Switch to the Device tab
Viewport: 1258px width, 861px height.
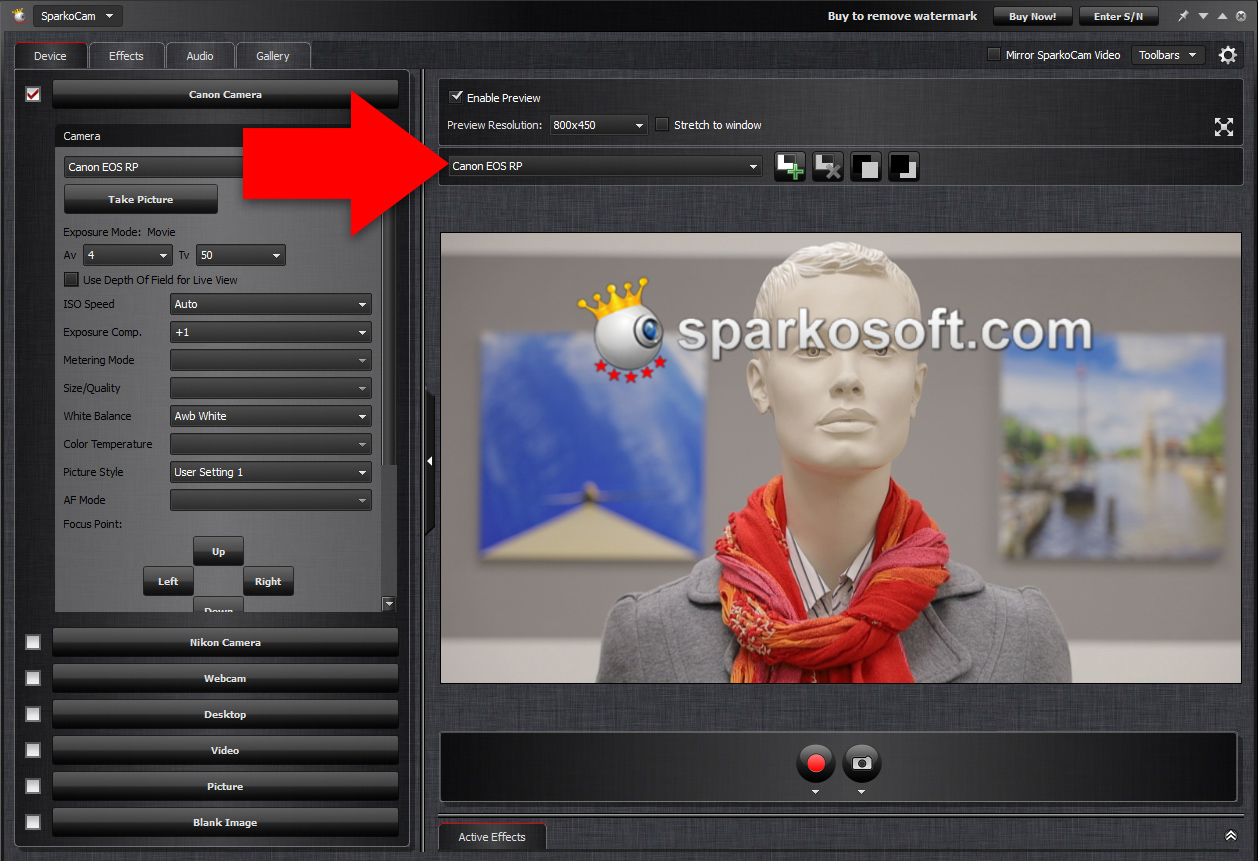pos(51,56)
